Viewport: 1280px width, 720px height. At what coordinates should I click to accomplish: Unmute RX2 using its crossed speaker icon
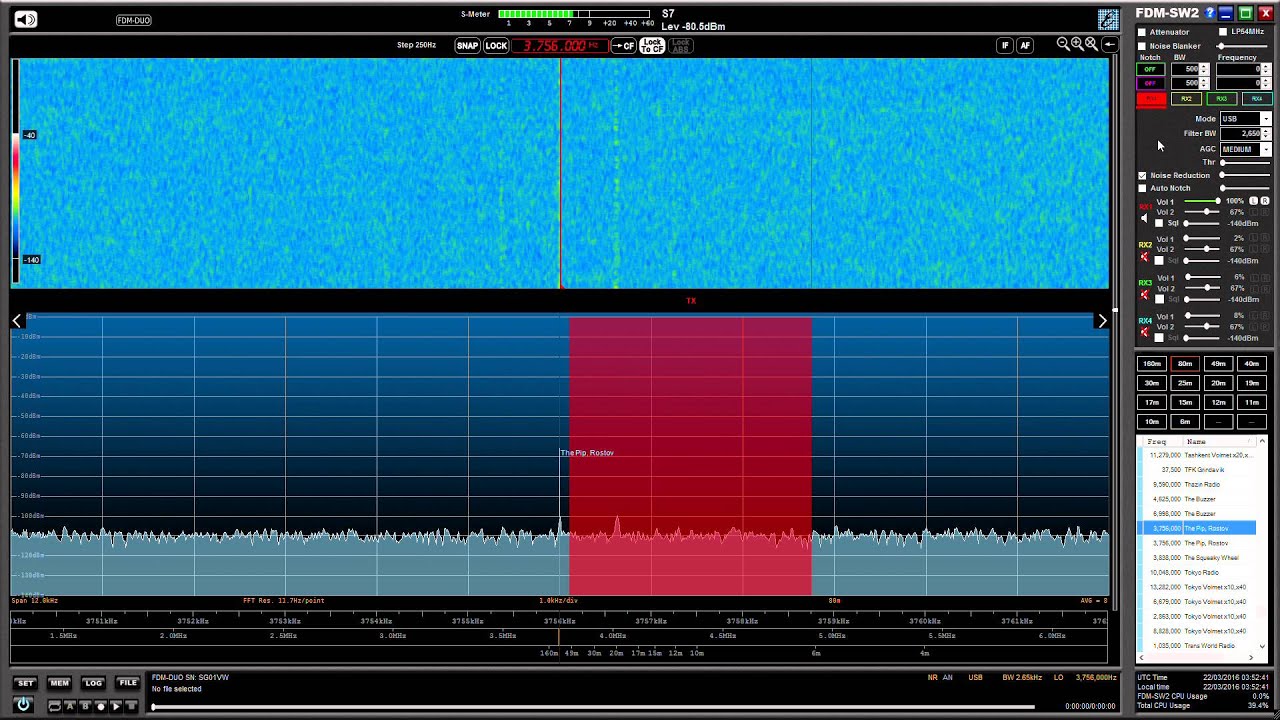1145,257
